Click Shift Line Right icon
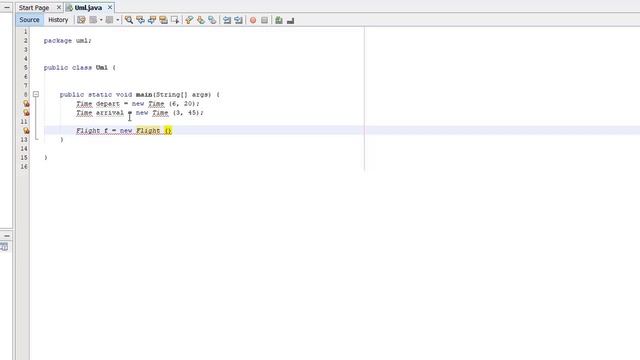The image size is (640, 360). [238, 20]
